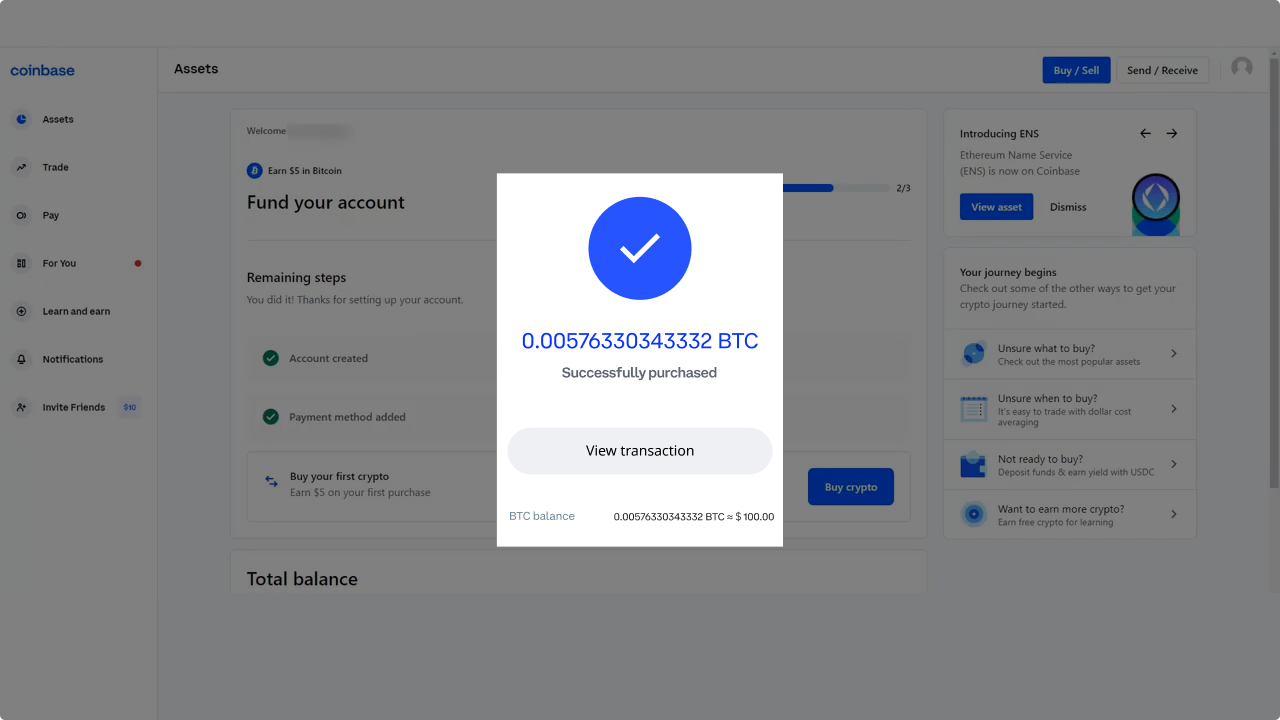This screenshot has width=1280, height=720.
Task: Expand Unsure what to buy chevron
Action: pyautogui.click(x=1174, y=354)
